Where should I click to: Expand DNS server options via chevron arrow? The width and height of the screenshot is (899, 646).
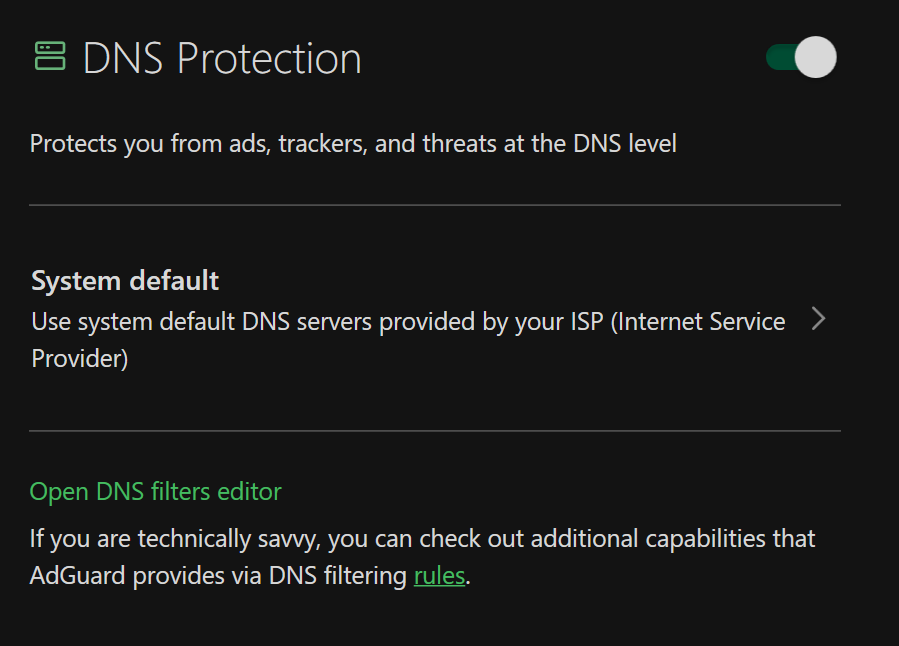818,319
